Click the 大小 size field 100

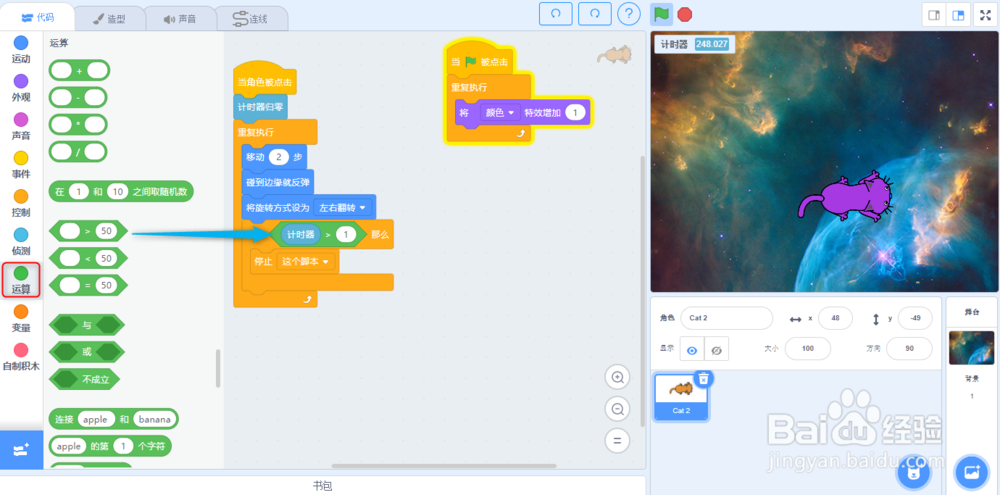click(x=807, y=349)
